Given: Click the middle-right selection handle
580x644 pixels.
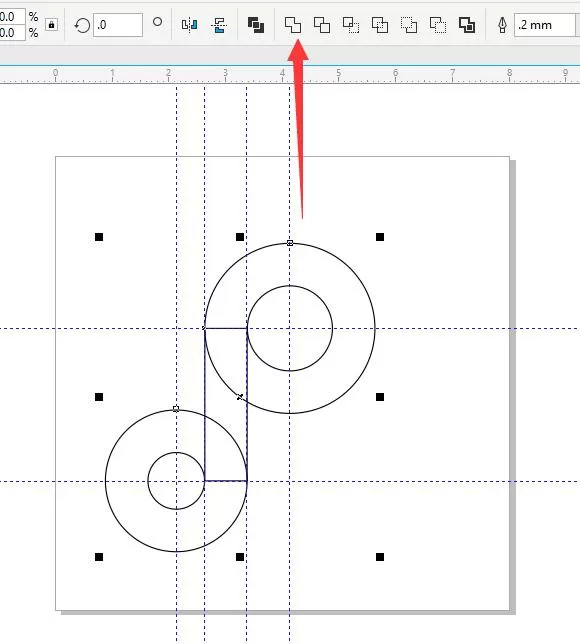Looking at the screenshot, I should [380, 397].
